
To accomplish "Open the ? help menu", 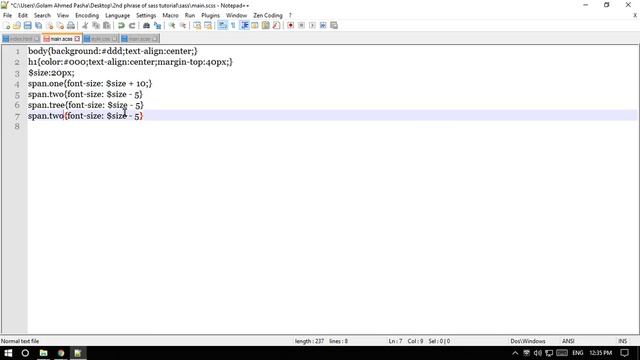I will point(290,15).
